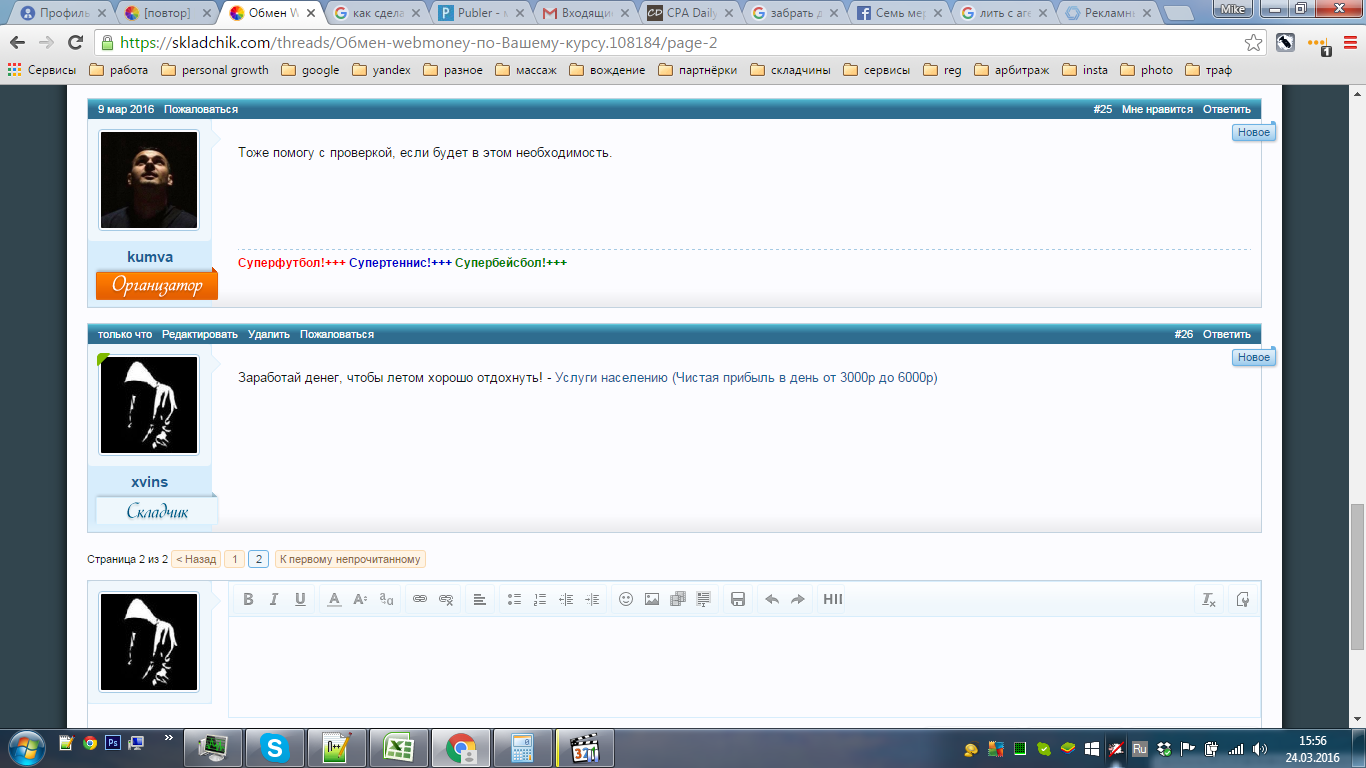The height and width of the screenshot is (768, 1366).
Task: Insert media using the editor toolbar
Action: pos(678,599)
